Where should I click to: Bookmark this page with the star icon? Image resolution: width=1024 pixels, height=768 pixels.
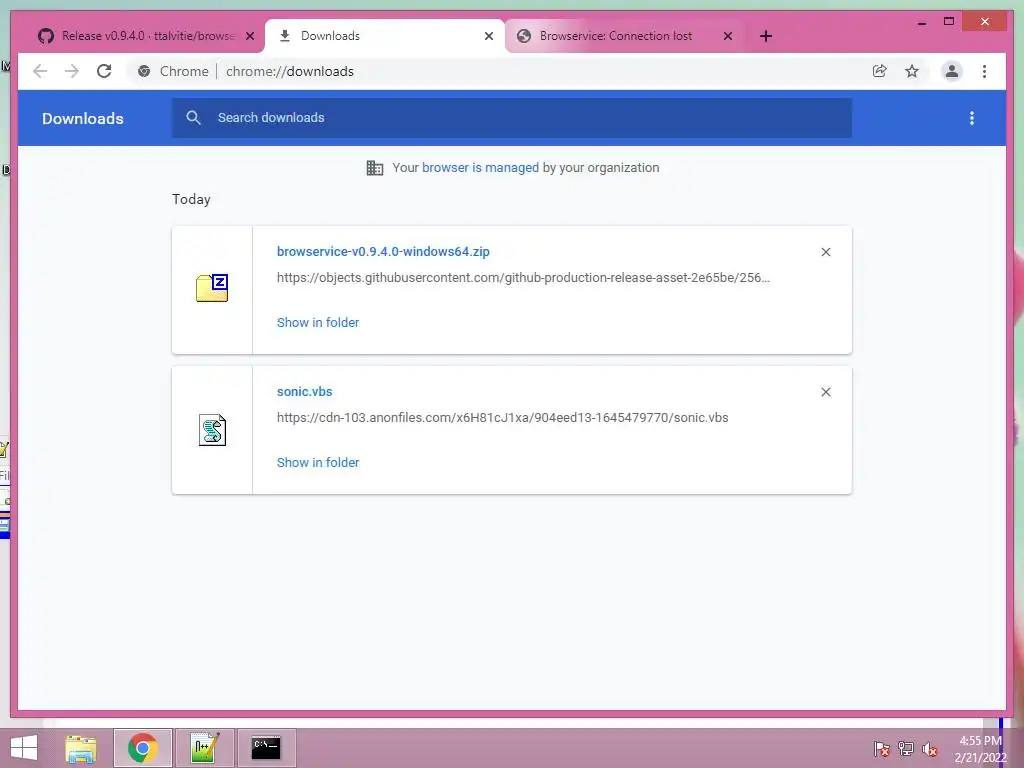pos(912,71)
